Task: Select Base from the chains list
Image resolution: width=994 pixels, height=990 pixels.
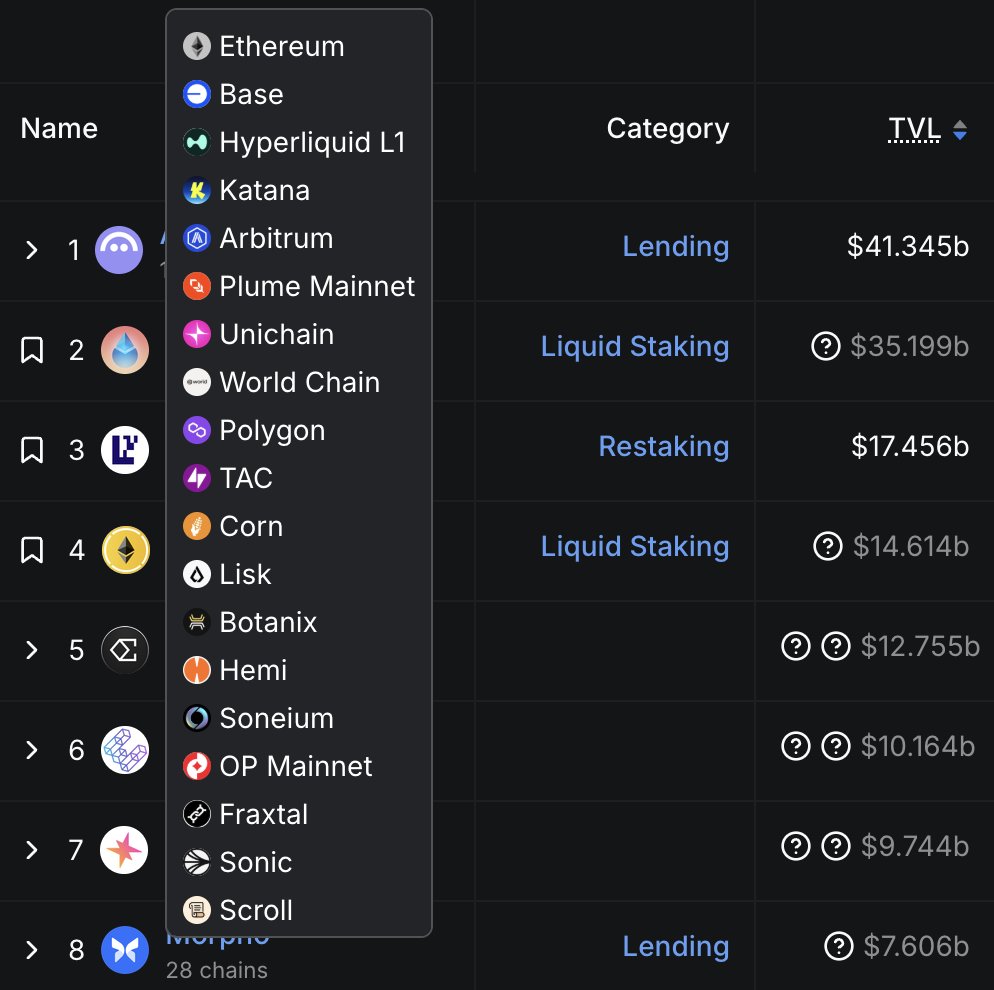Action: pyautogui.click(x=251, y=94)
